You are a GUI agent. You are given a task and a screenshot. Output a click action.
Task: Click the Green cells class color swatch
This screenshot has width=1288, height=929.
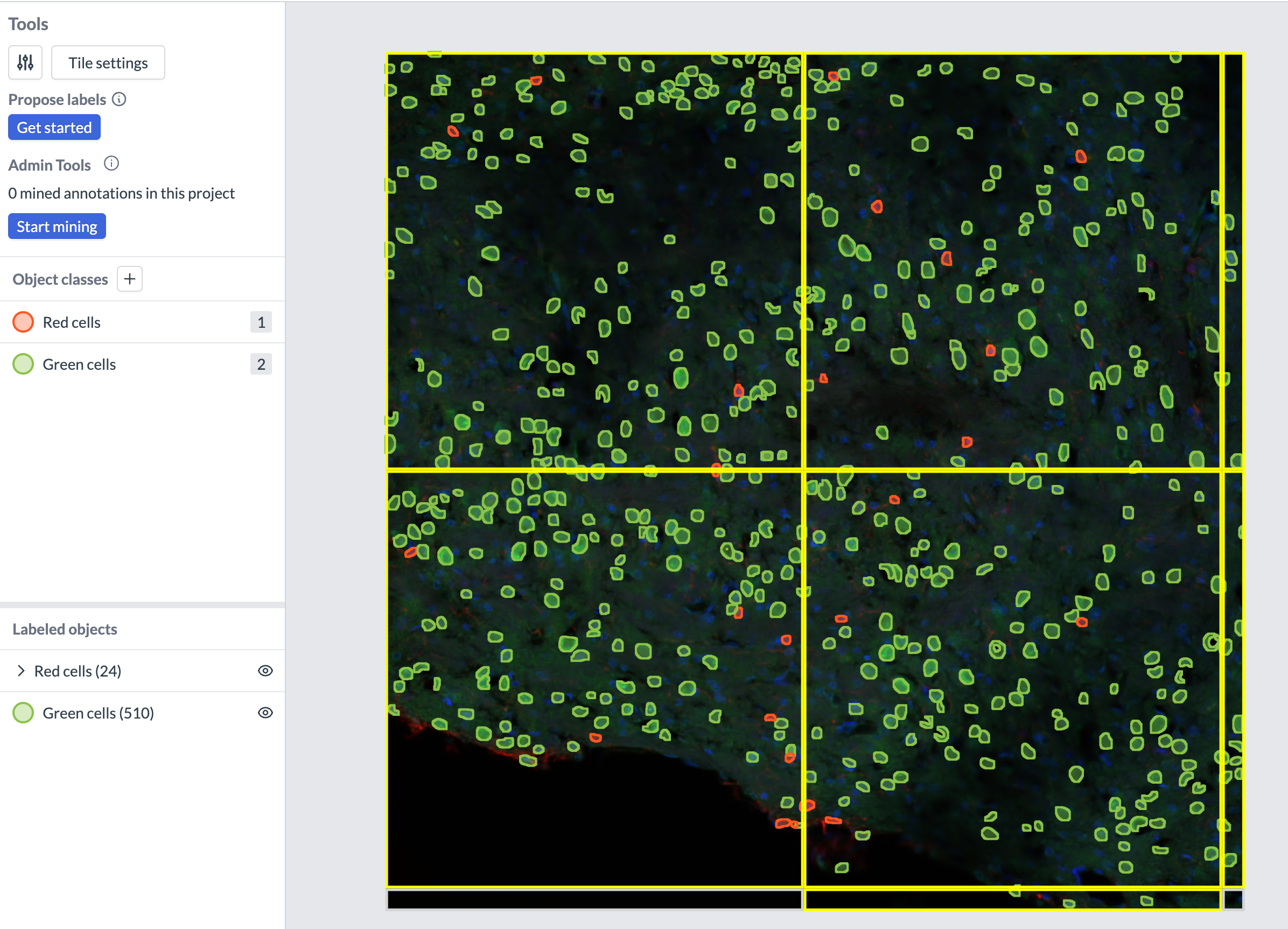point(23,364)
